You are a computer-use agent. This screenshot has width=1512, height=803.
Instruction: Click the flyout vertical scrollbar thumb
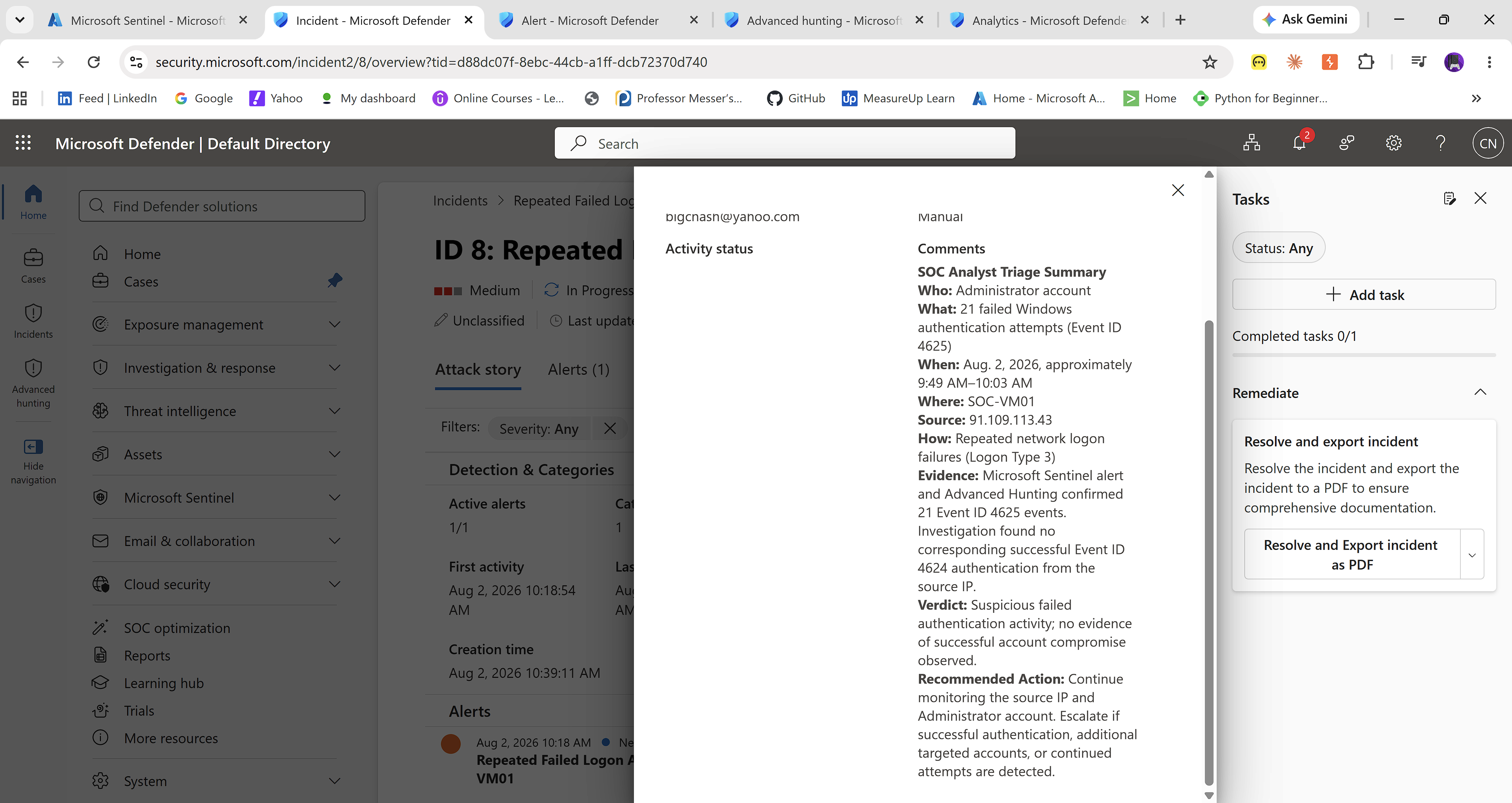point(1208,552)
